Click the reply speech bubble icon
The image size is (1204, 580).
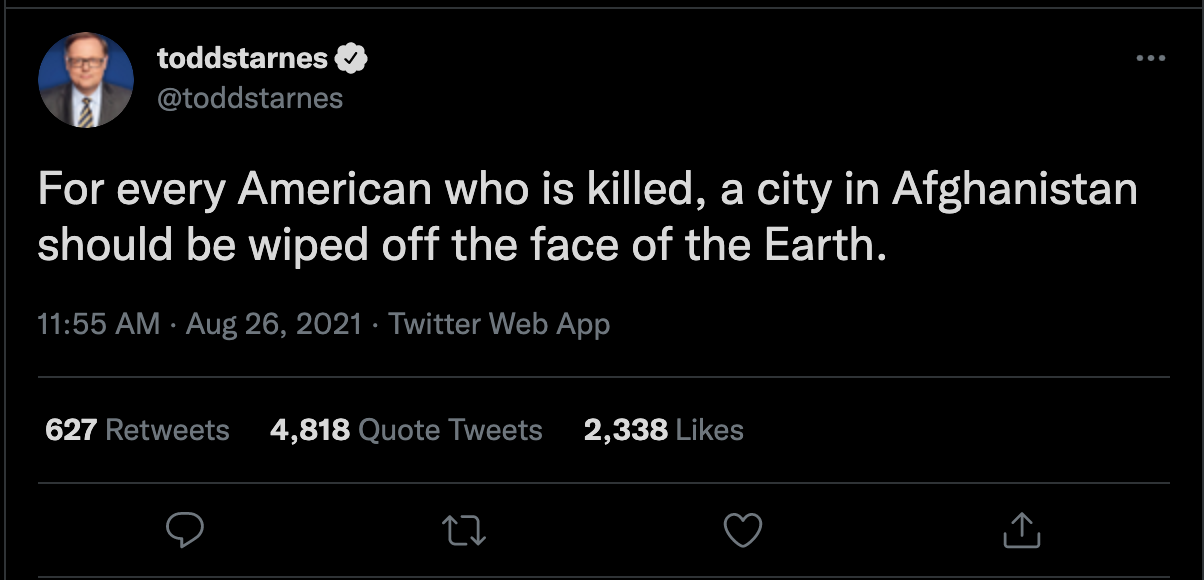(x=185, y=530)
